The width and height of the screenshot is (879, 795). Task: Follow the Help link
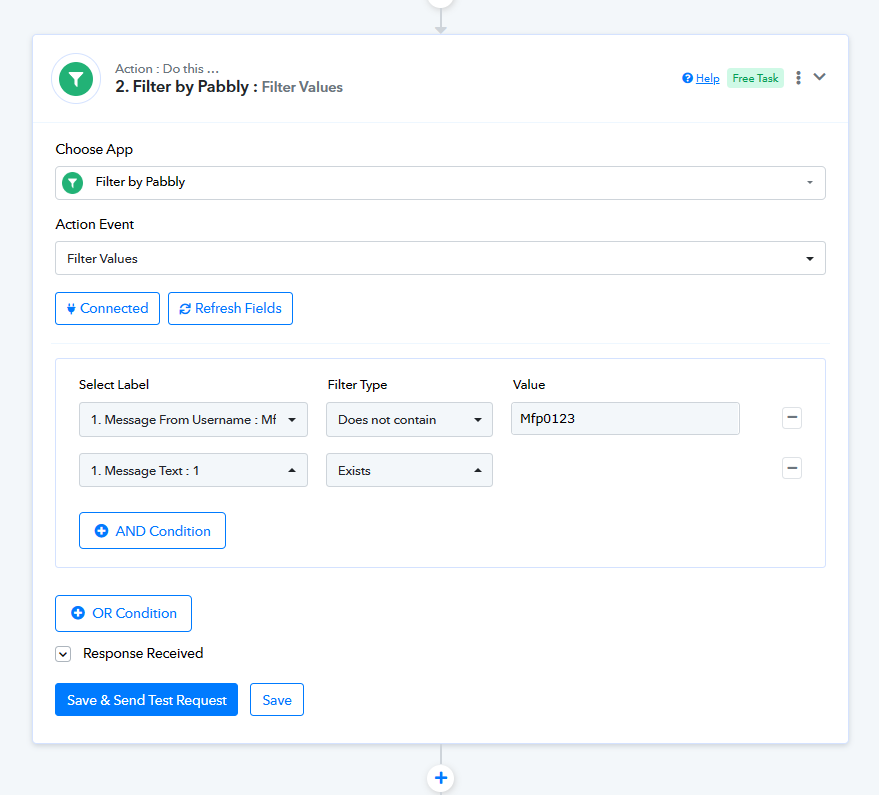click(x=707, y=78)
